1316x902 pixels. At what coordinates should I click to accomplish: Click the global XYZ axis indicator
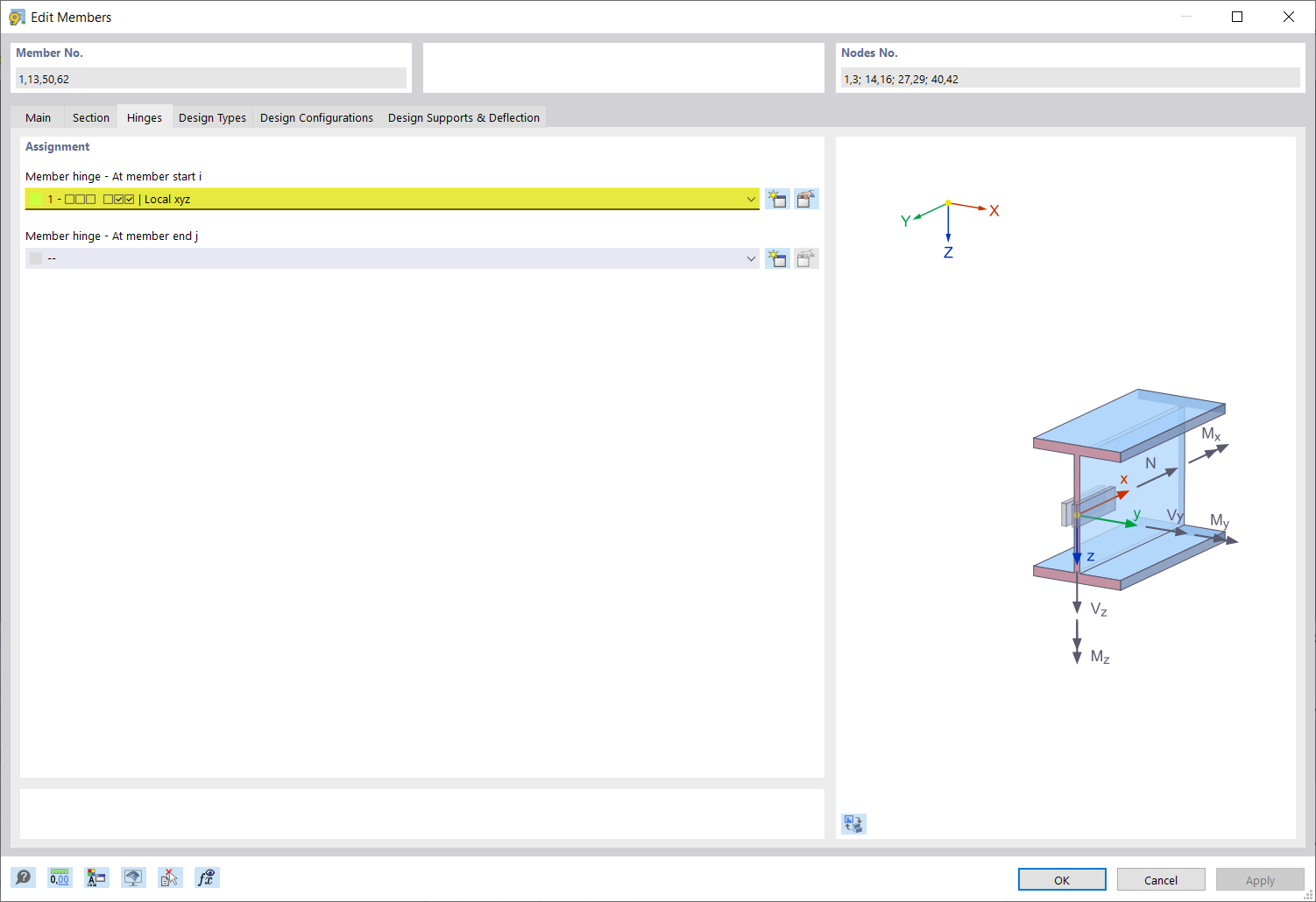pos(950,229)
